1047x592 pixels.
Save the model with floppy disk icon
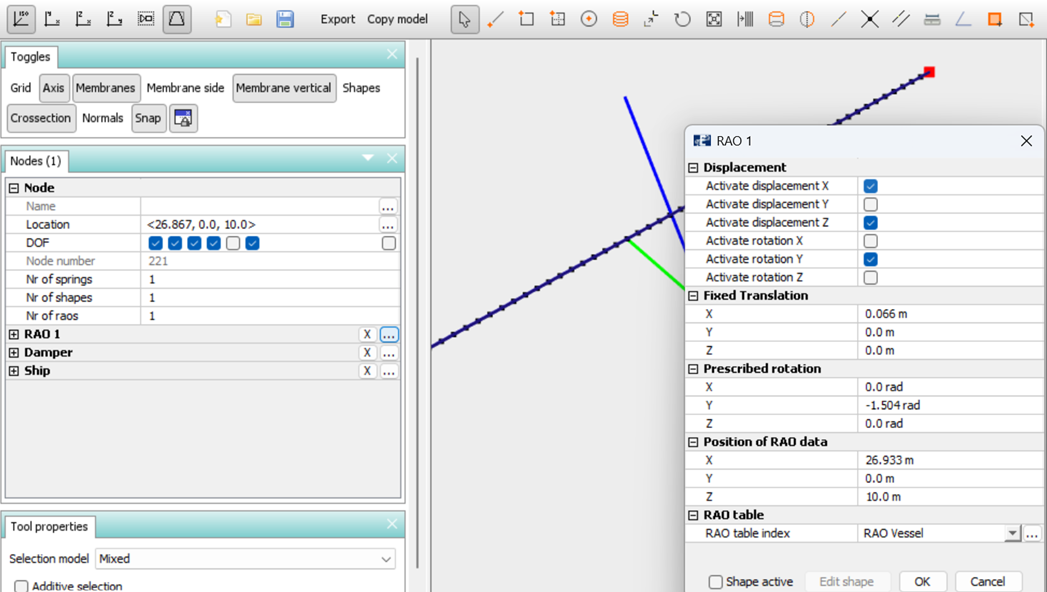[285, 19]
